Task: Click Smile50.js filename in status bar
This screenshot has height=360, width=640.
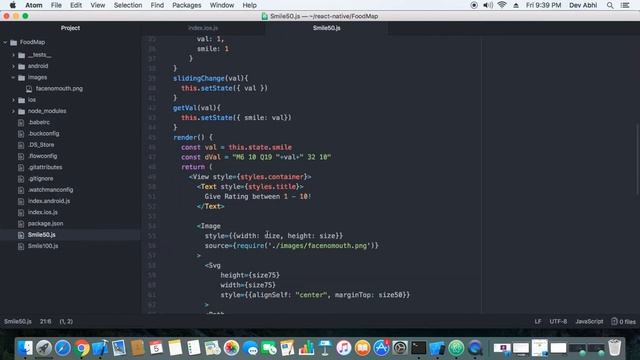Action: point(18,322)
